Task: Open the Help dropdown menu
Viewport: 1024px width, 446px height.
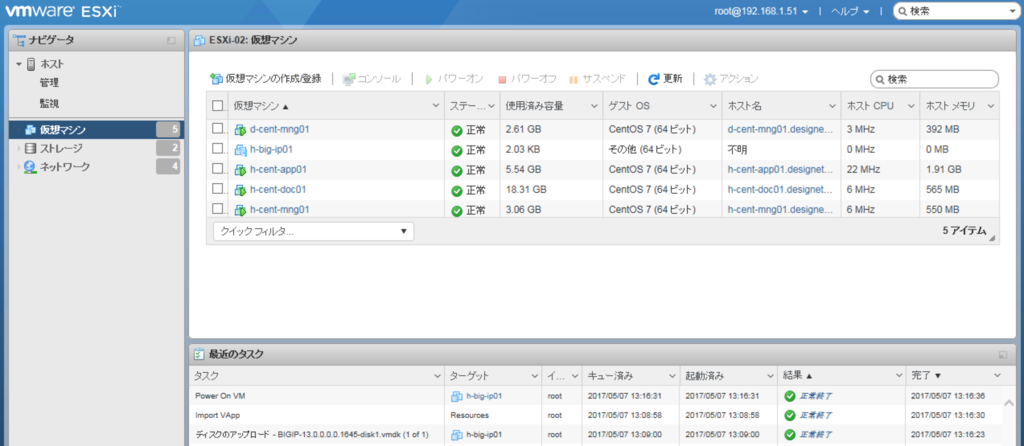Action: click(850, 11)
